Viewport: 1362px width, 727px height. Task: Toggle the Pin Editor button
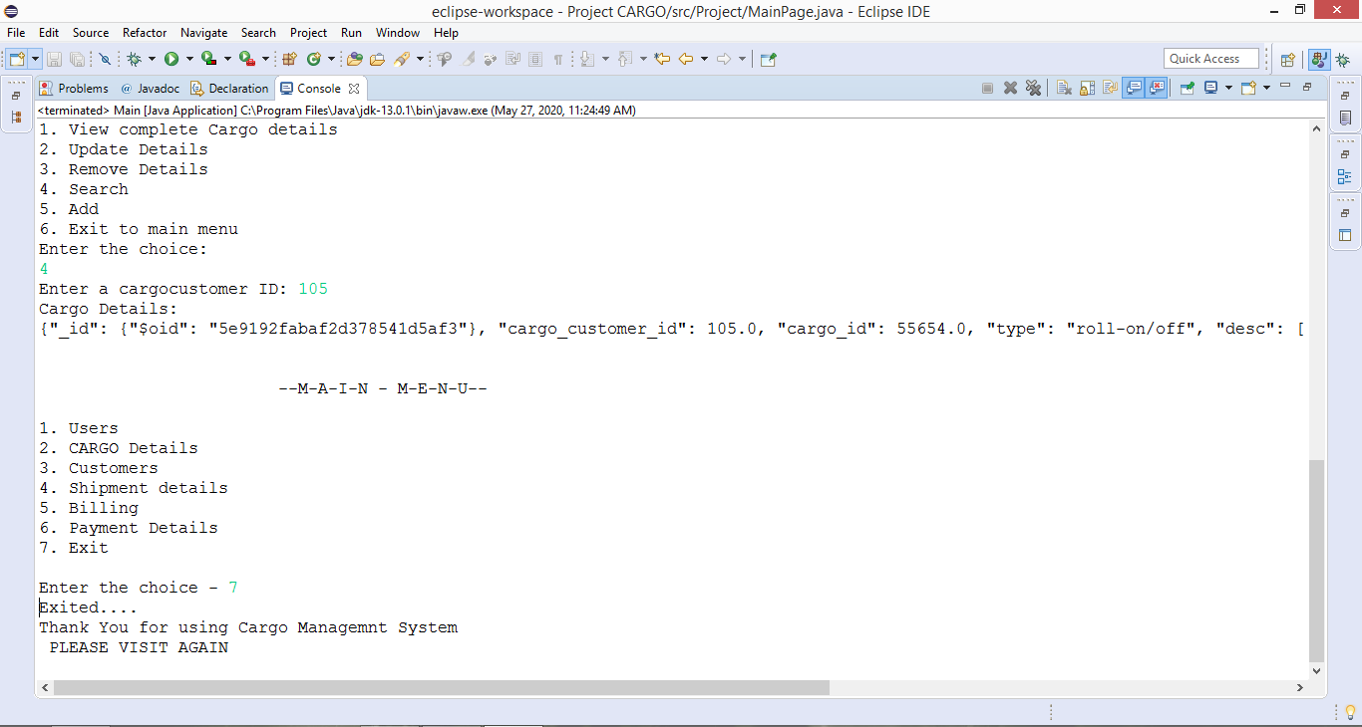(x=767, y=59)
